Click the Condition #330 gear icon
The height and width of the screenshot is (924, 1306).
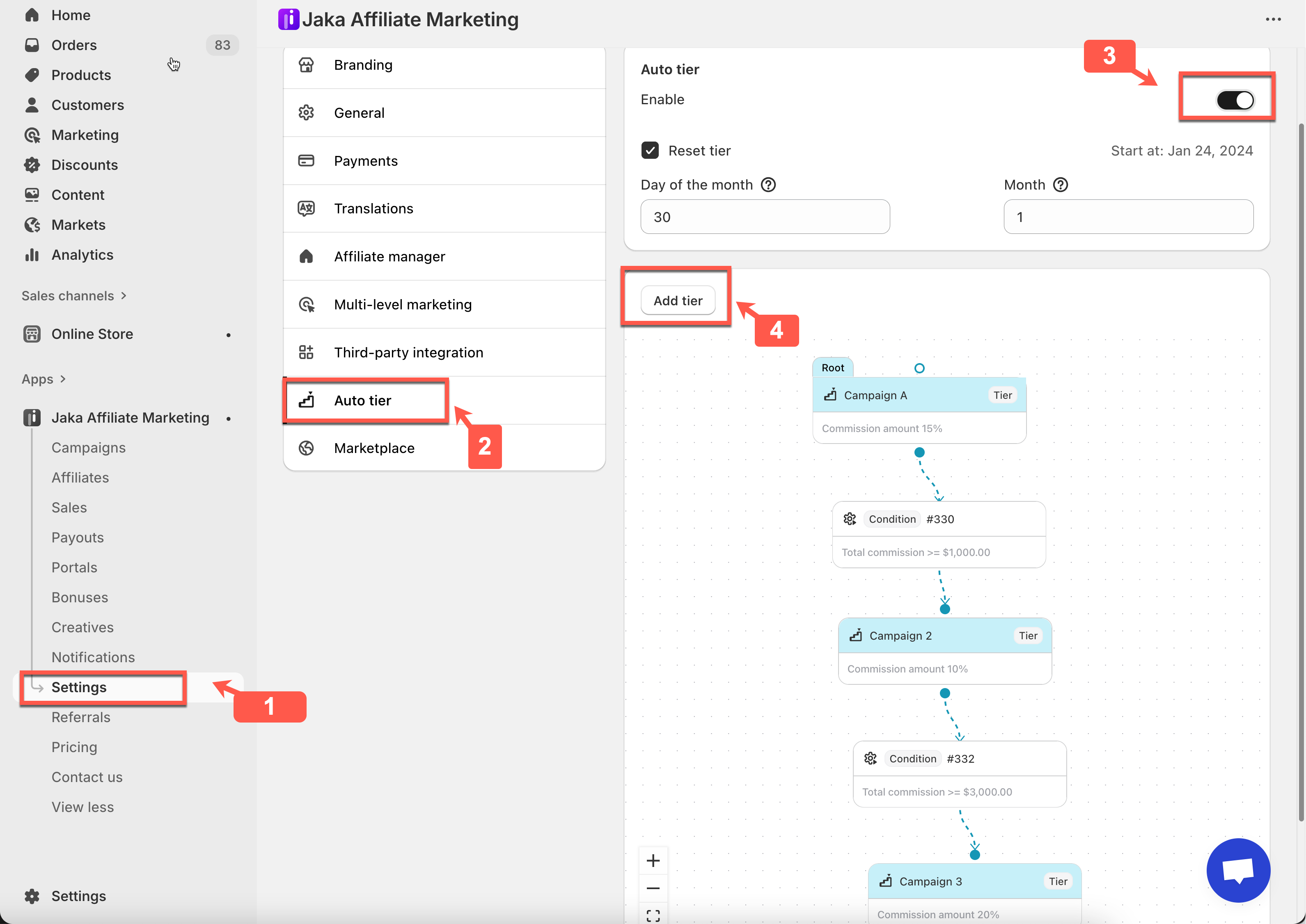(850, 519)
